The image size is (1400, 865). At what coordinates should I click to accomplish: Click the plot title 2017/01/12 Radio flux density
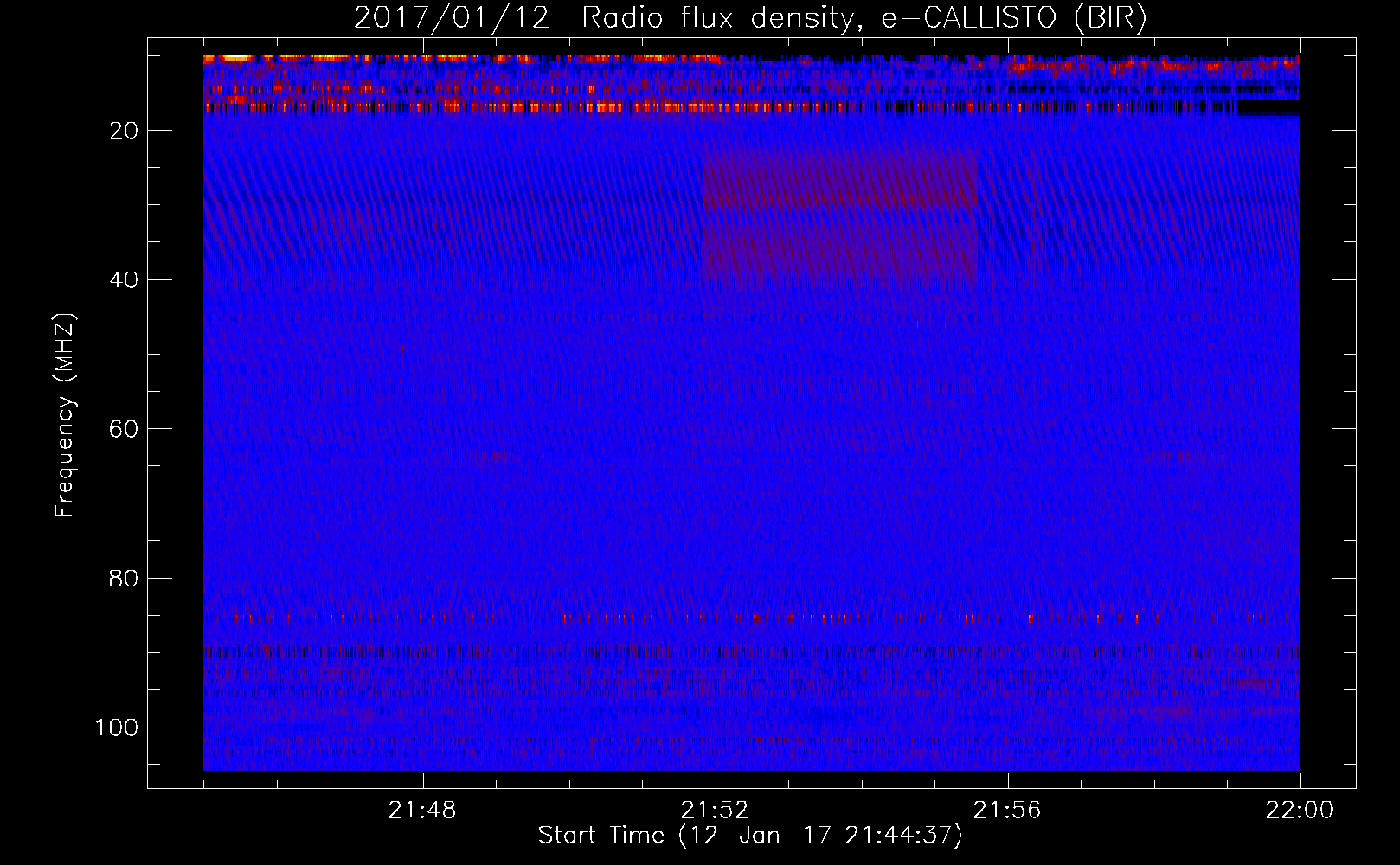coord(750,18)
